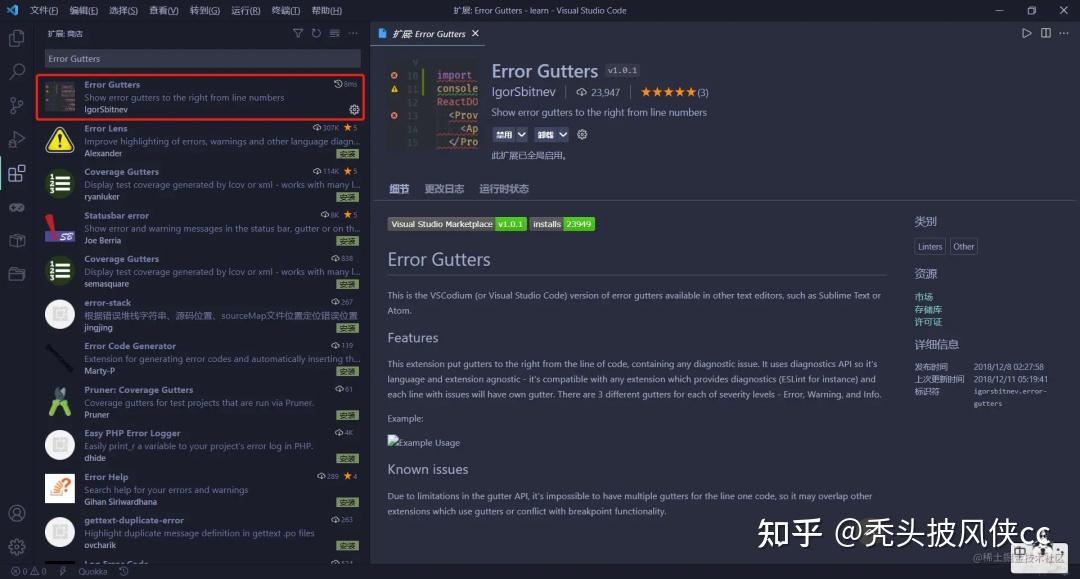Viewport: 1080px width, 579px height.
Task: Open the 终端(T) menu
Action: coord(285,10)
